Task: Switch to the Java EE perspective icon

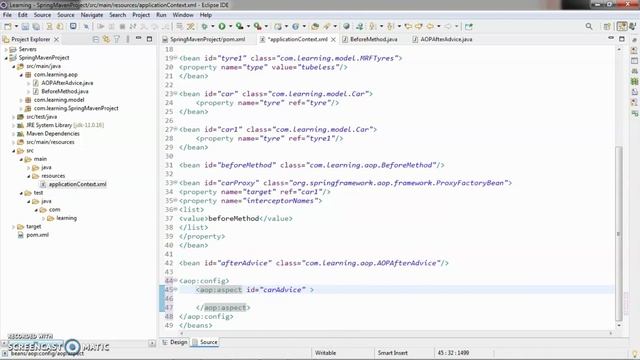Action: pos(622,27)
